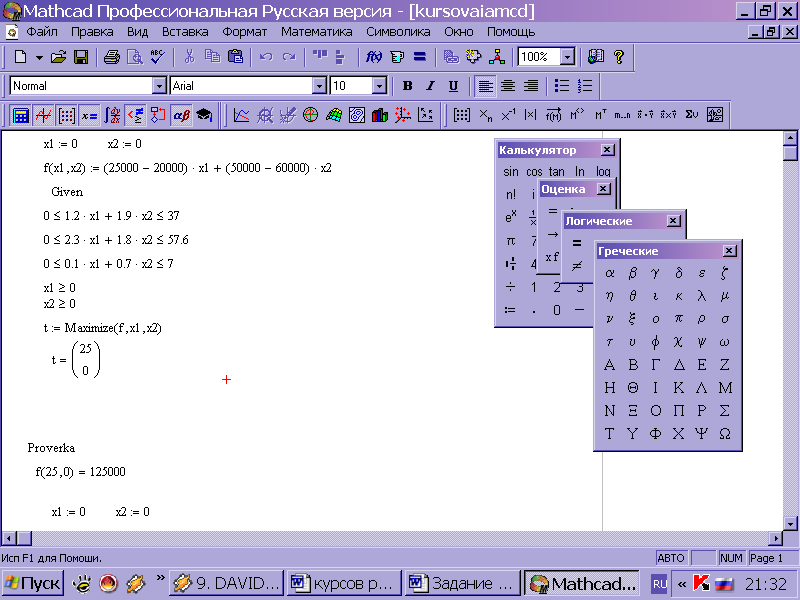
Task: Open the Формат menu
Action: click(244, 32)
